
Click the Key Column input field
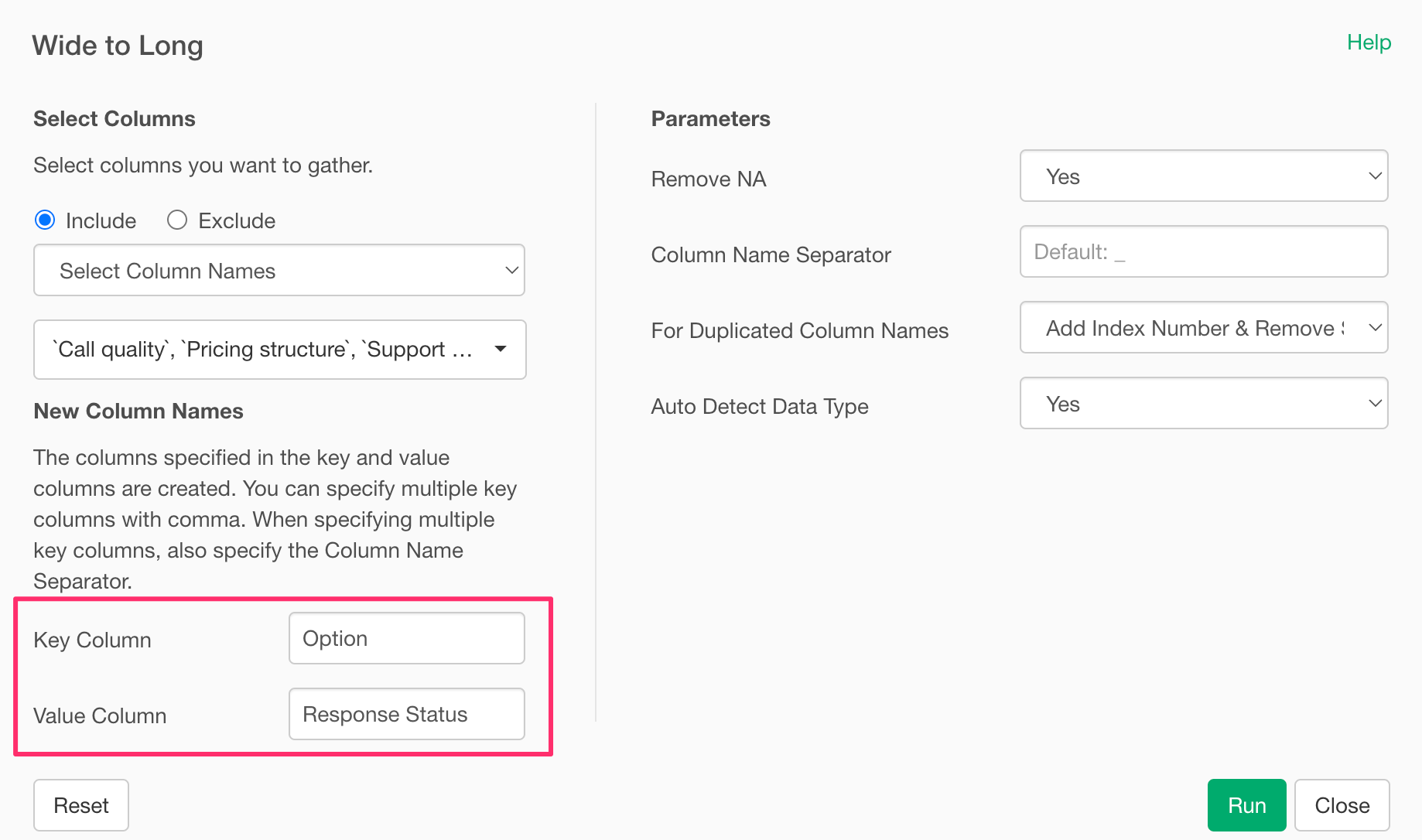tap(406, 639)
